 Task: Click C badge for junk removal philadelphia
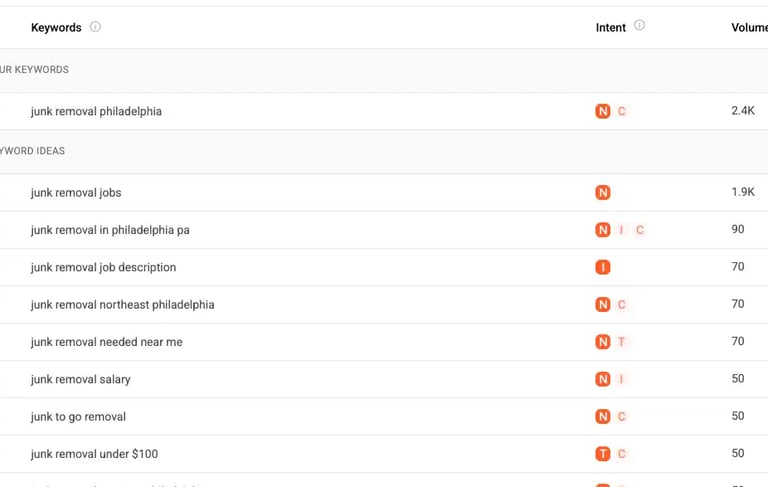tap(622, 111)
